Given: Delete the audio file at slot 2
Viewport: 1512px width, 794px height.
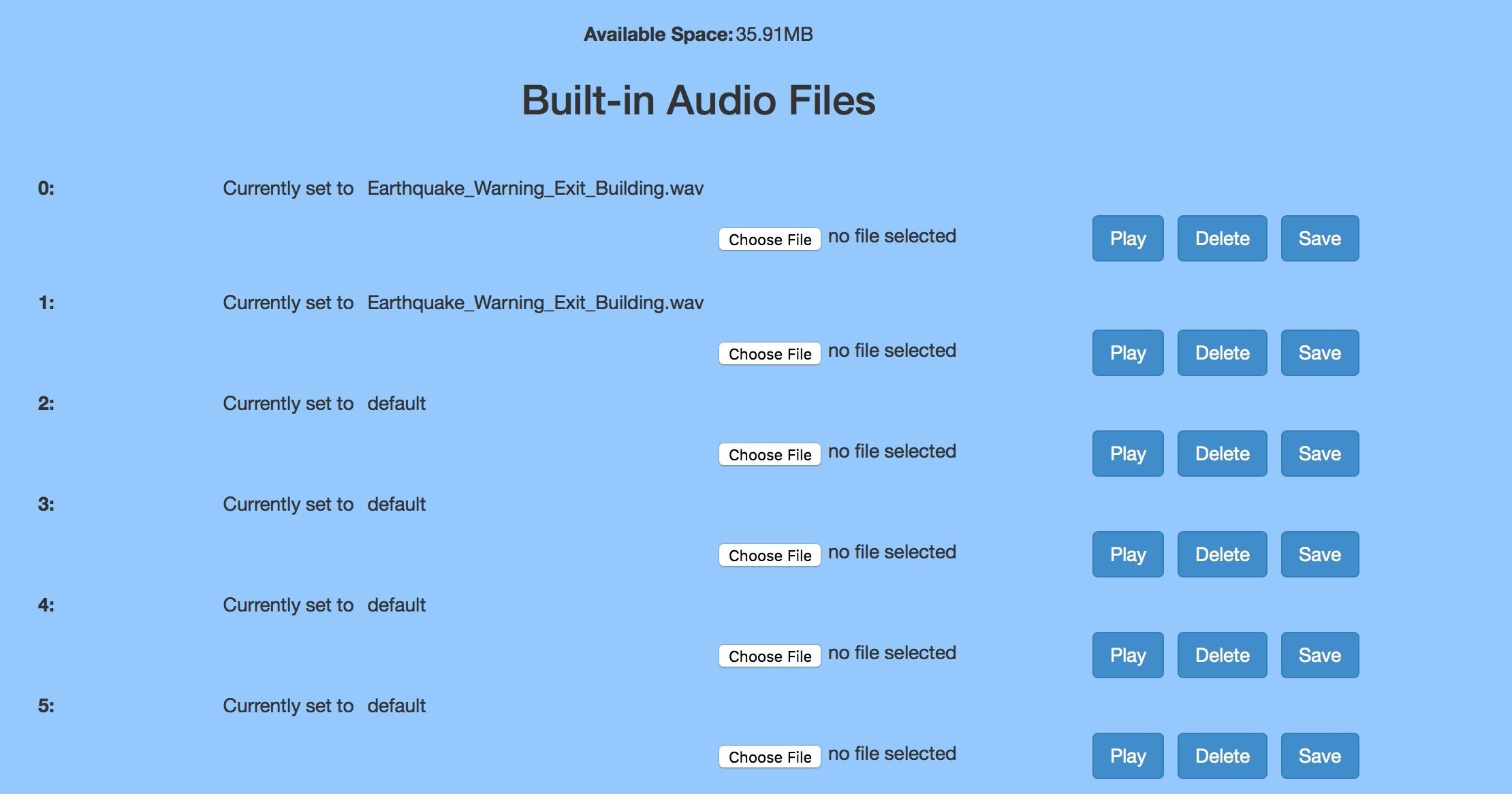Looking at the screenshot, I should pos(1222,452).
